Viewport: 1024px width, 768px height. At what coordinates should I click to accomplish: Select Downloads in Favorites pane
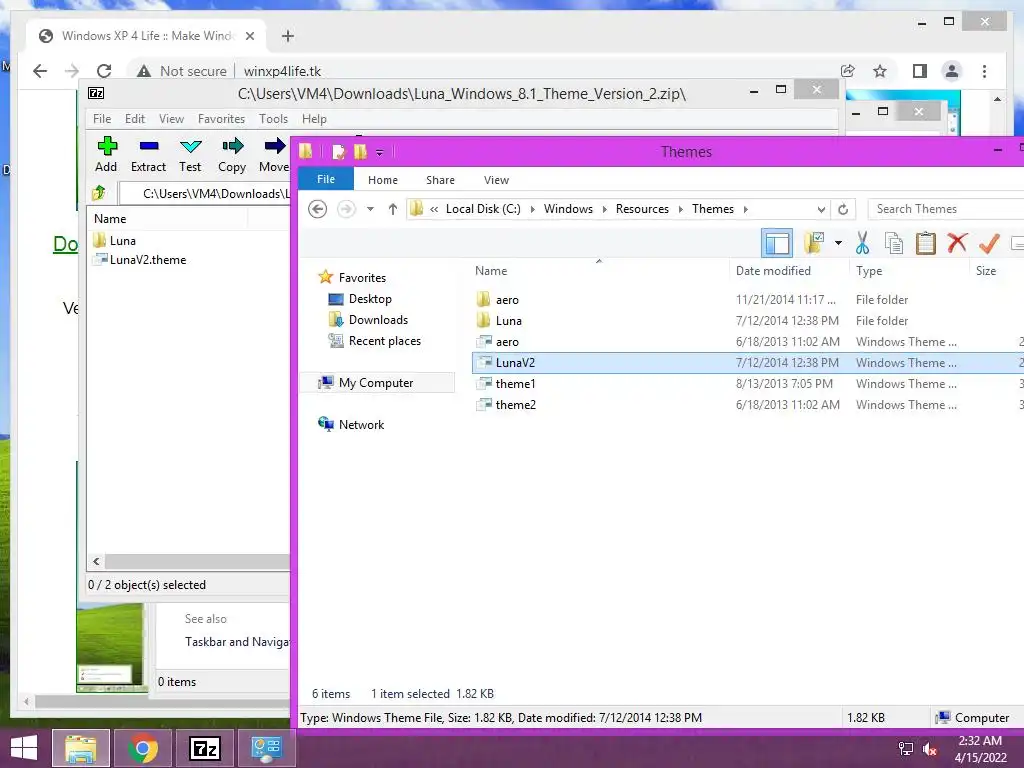pyautogui.click(x=378, y=319)
